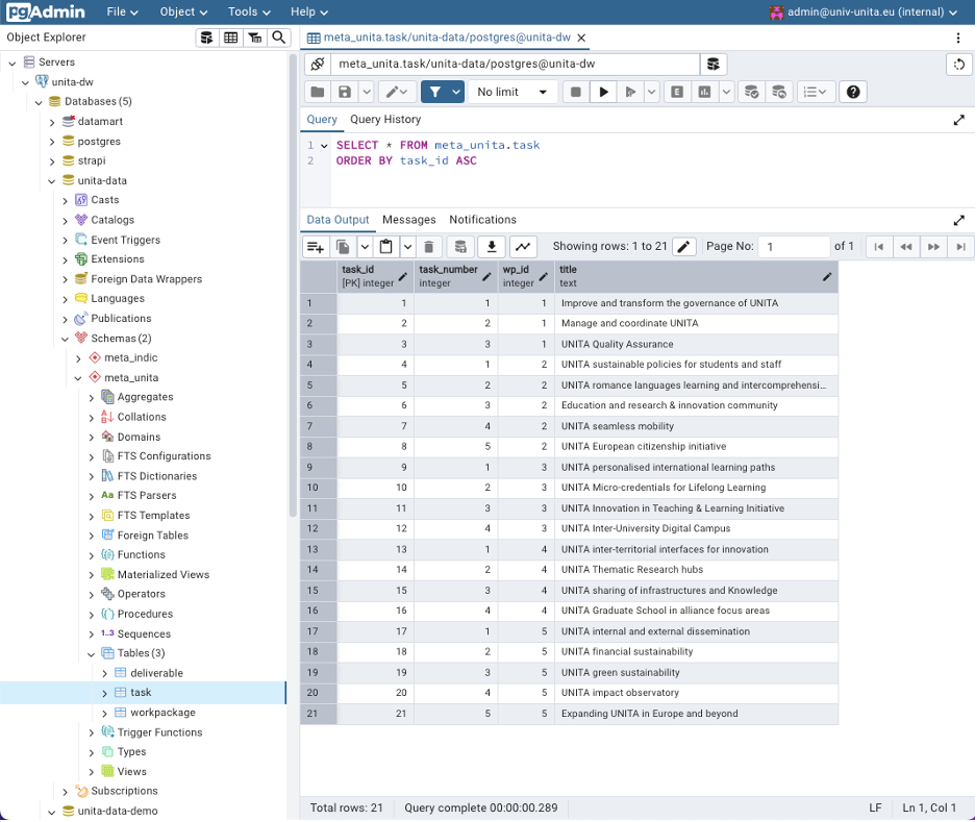This screenshot has width=977, height=822.
Task: Edit the task_id column pencil icon
Action: (x=403, y=277)
